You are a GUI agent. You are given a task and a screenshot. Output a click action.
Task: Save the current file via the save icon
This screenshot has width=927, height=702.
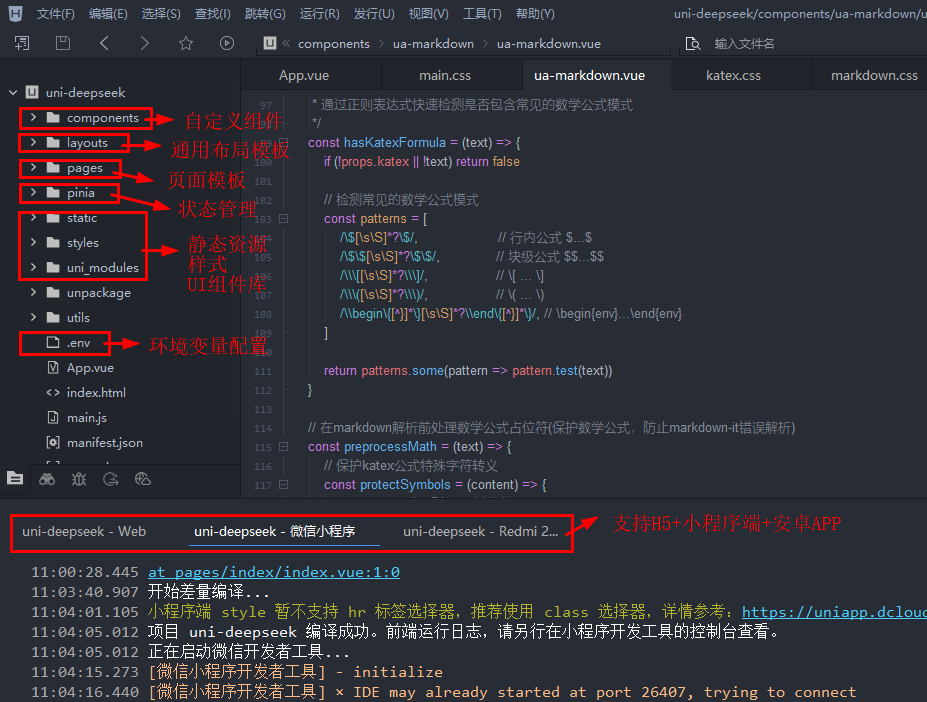62,43
